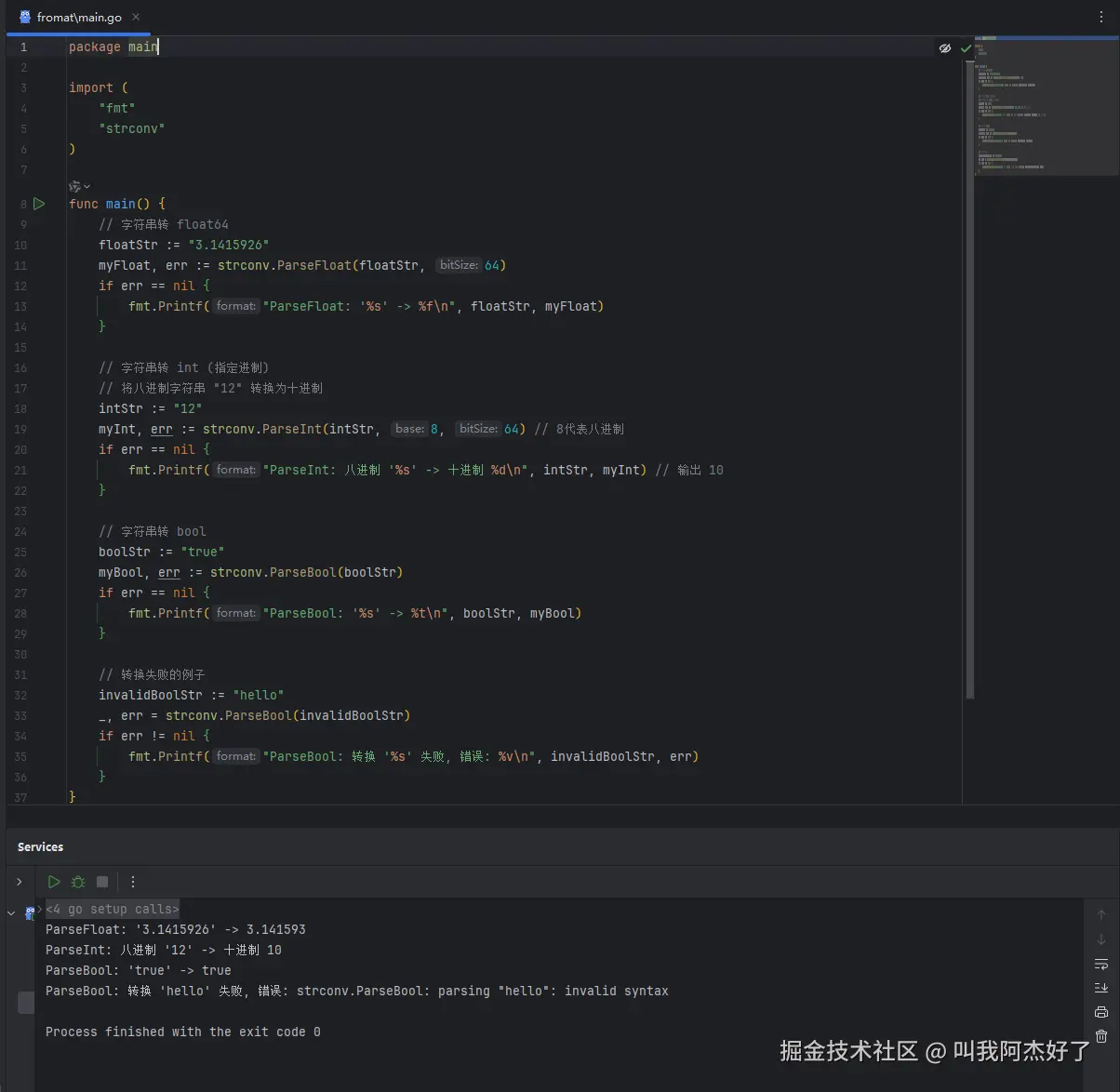Click the green inspection checkmark widget
The image size is (1120, 1092).
[966, 47]
